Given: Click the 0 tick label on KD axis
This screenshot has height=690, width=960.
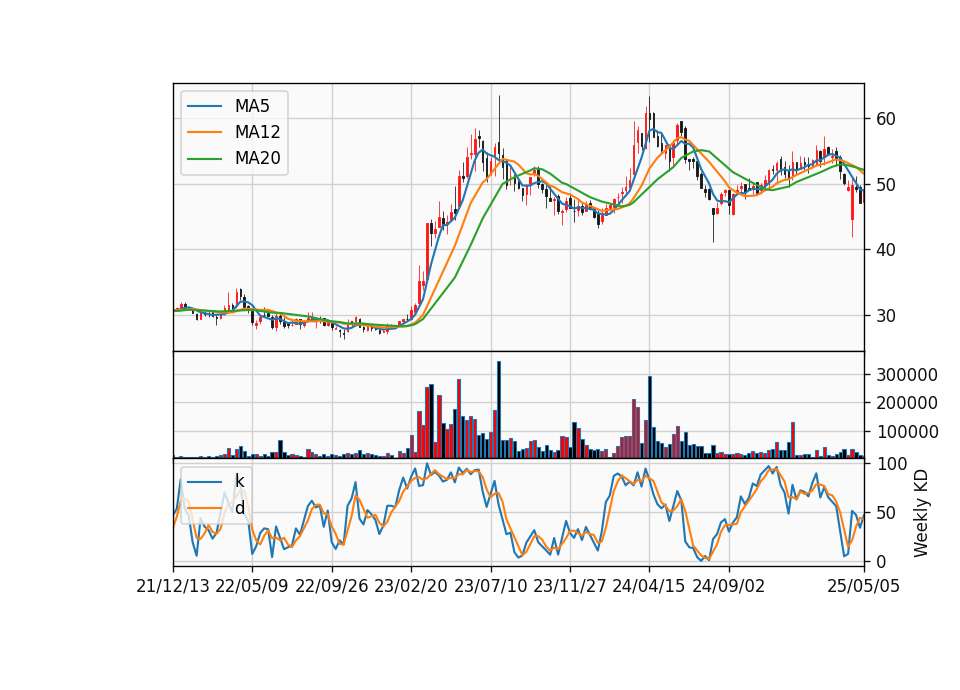Looking at the screenshot, I should point(881,561).
